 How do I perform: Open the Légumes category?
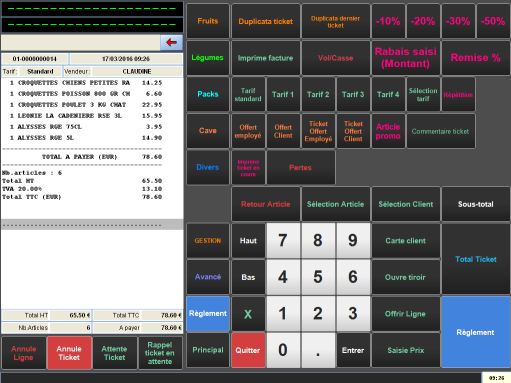tap(208, 58)
